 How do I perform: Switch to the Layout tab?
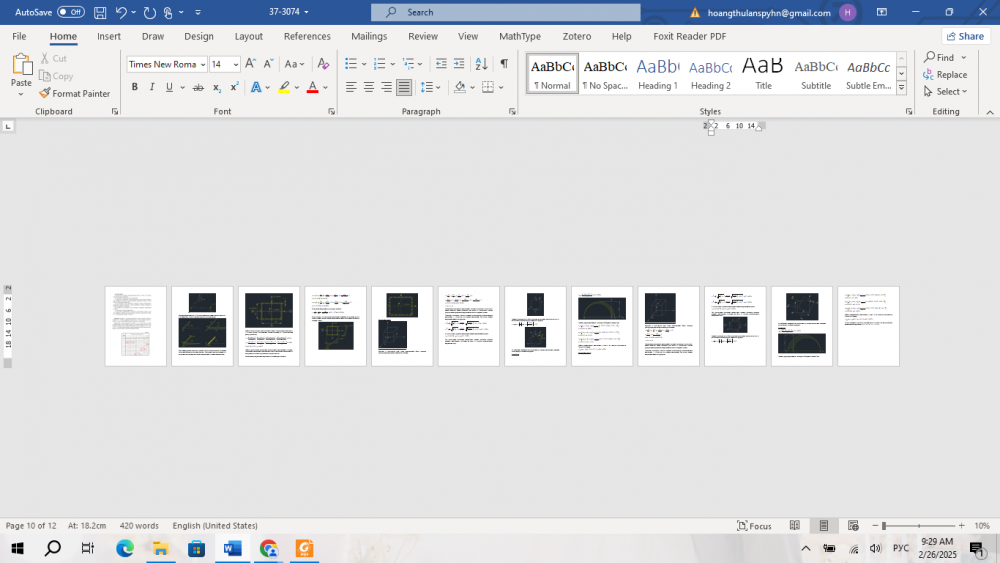tap(248, 36)
